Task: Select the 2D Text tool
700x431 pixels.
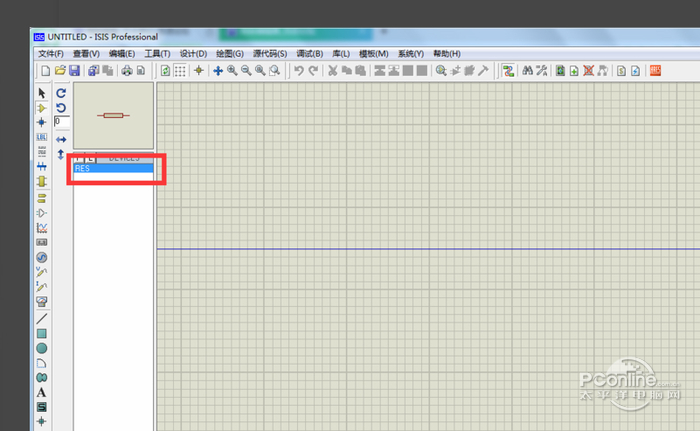Action: tap(42, 392)
